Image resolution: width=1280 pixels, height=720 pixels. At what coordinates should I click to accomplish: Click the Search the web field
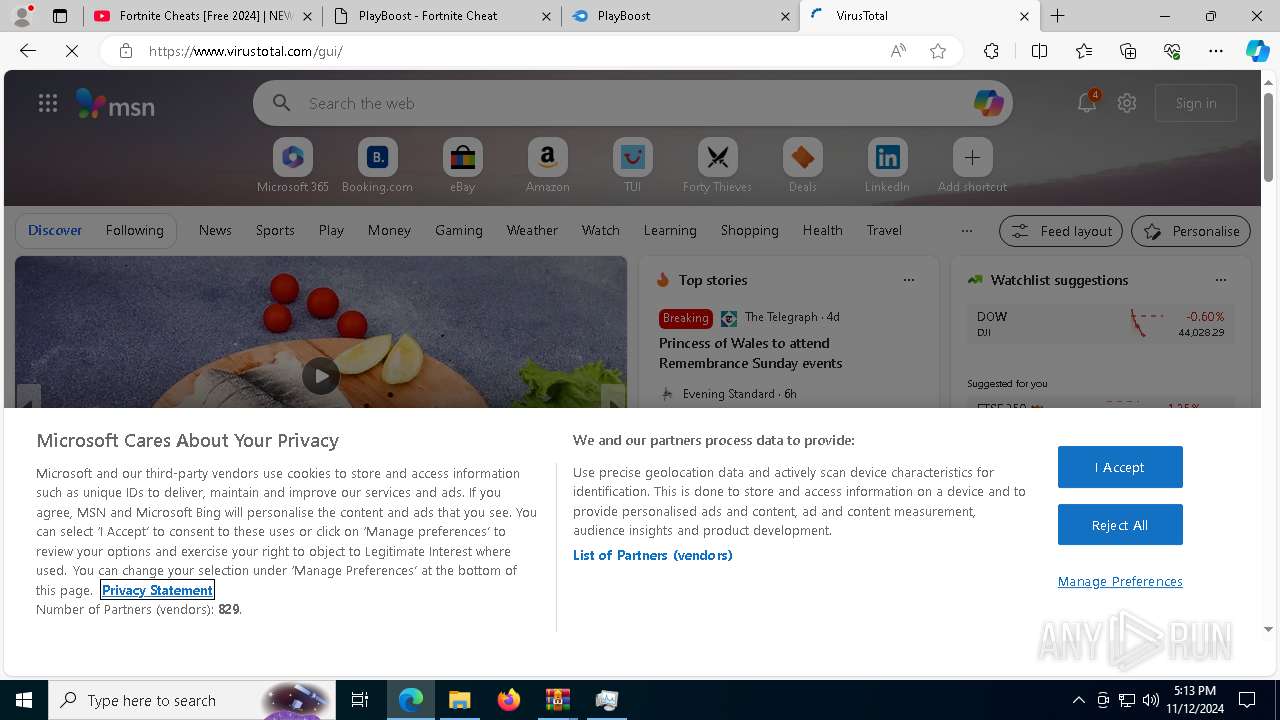click(x=633, y=103)
